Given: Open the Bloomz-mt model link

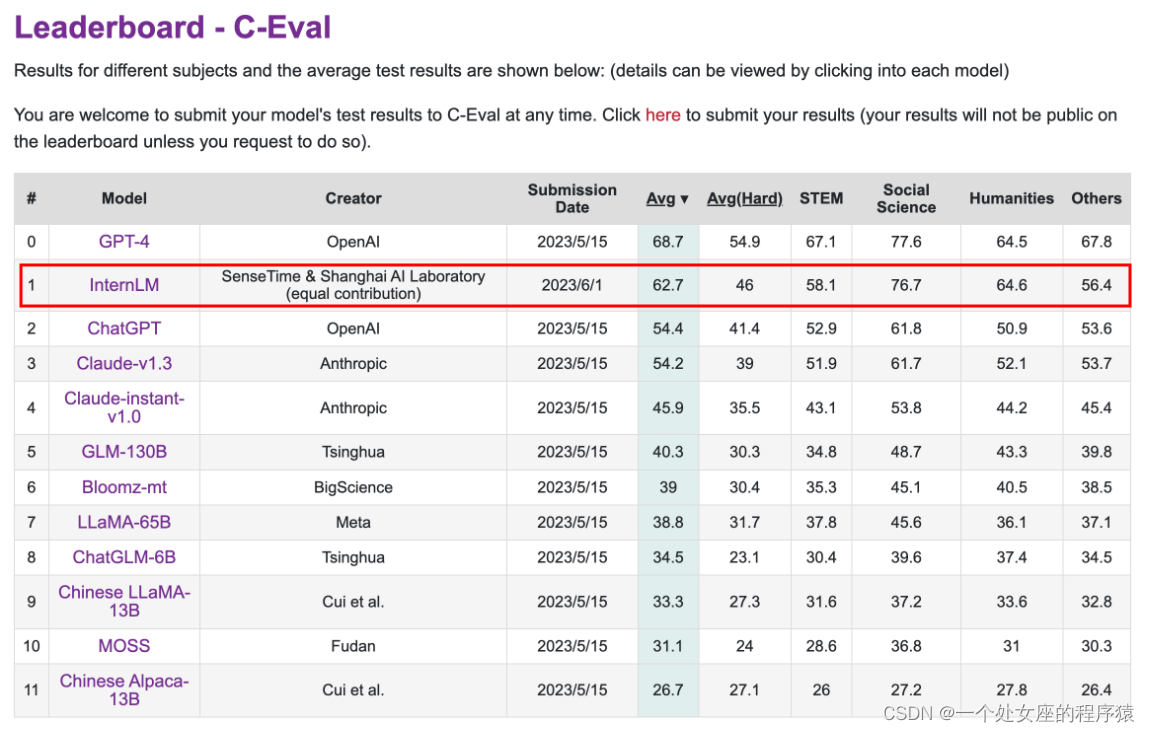Looking at the screenshot, I should pos(124,487).
